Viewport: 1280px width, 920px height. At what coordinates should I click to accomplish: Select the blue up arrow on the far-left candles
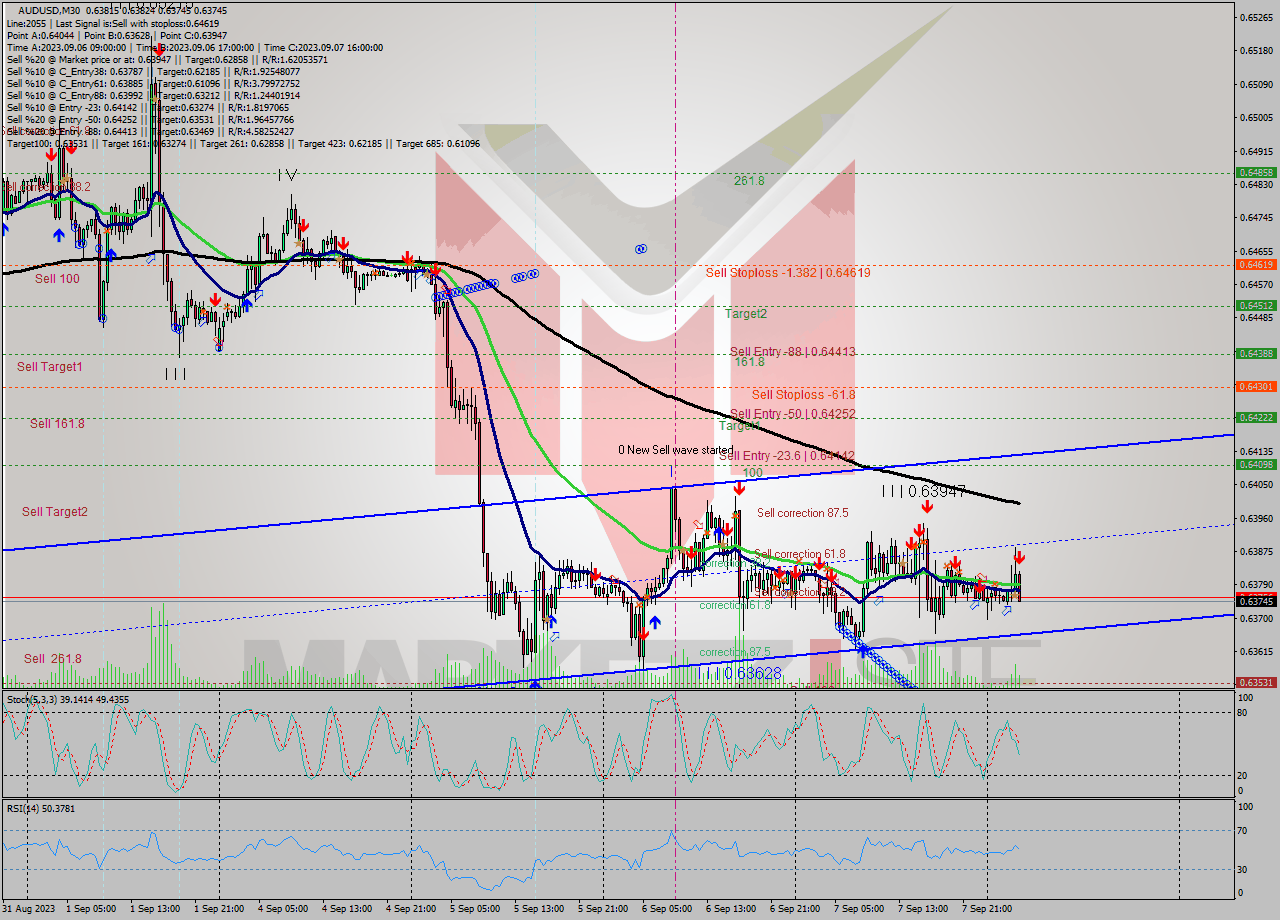[x=58, y=236]
